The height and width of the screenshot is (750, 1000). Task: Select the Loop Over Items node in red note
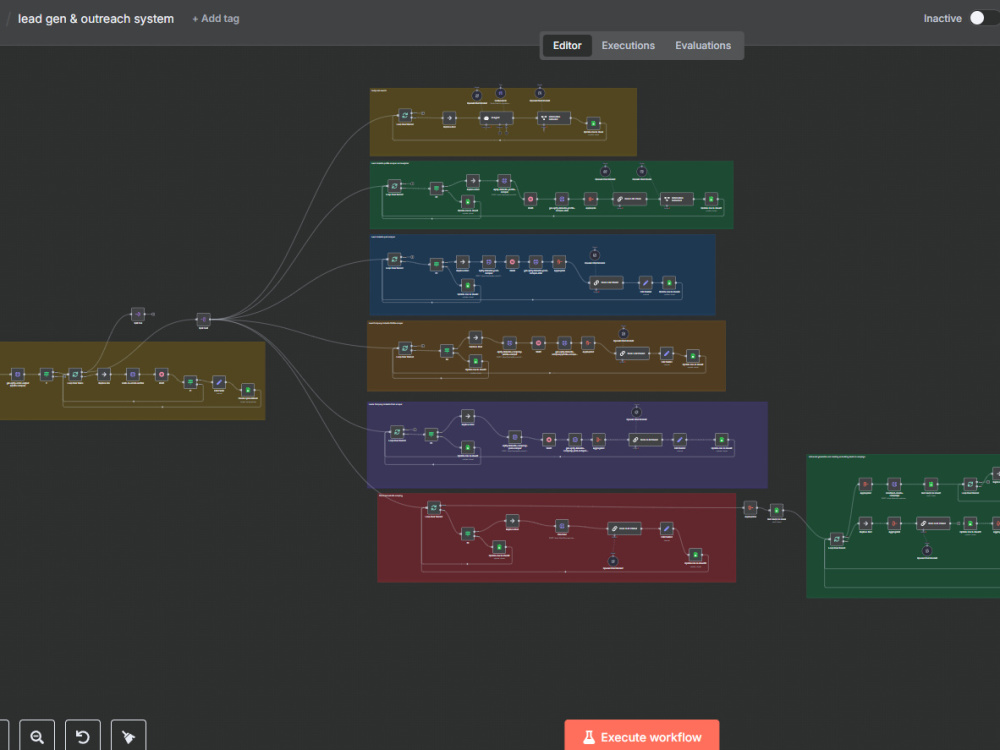[x=434, y=508]
